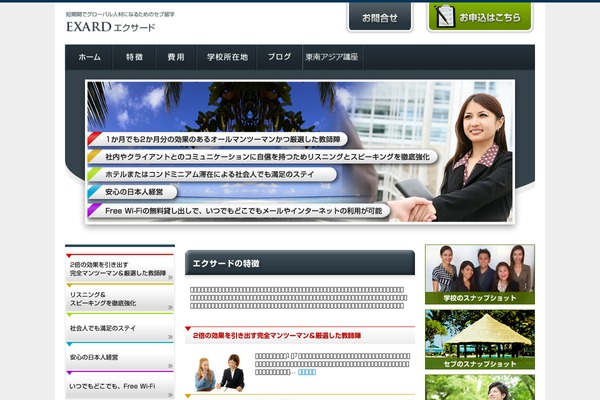
Task: Click the お申込はこちら application button
Action: click(480, 17)
